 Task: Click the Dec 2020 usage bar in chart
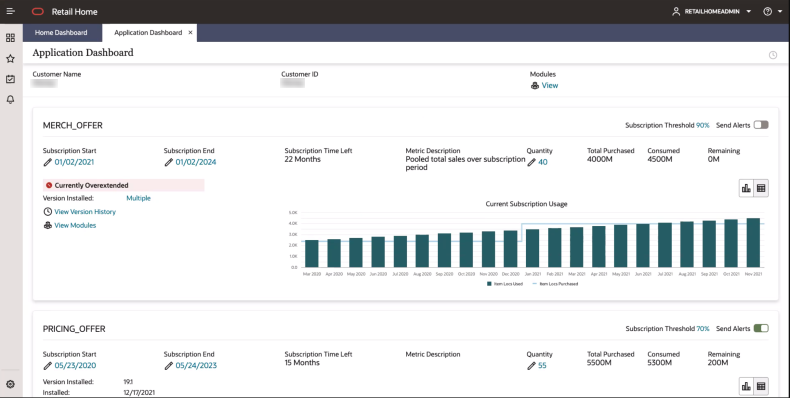point(510,249)
